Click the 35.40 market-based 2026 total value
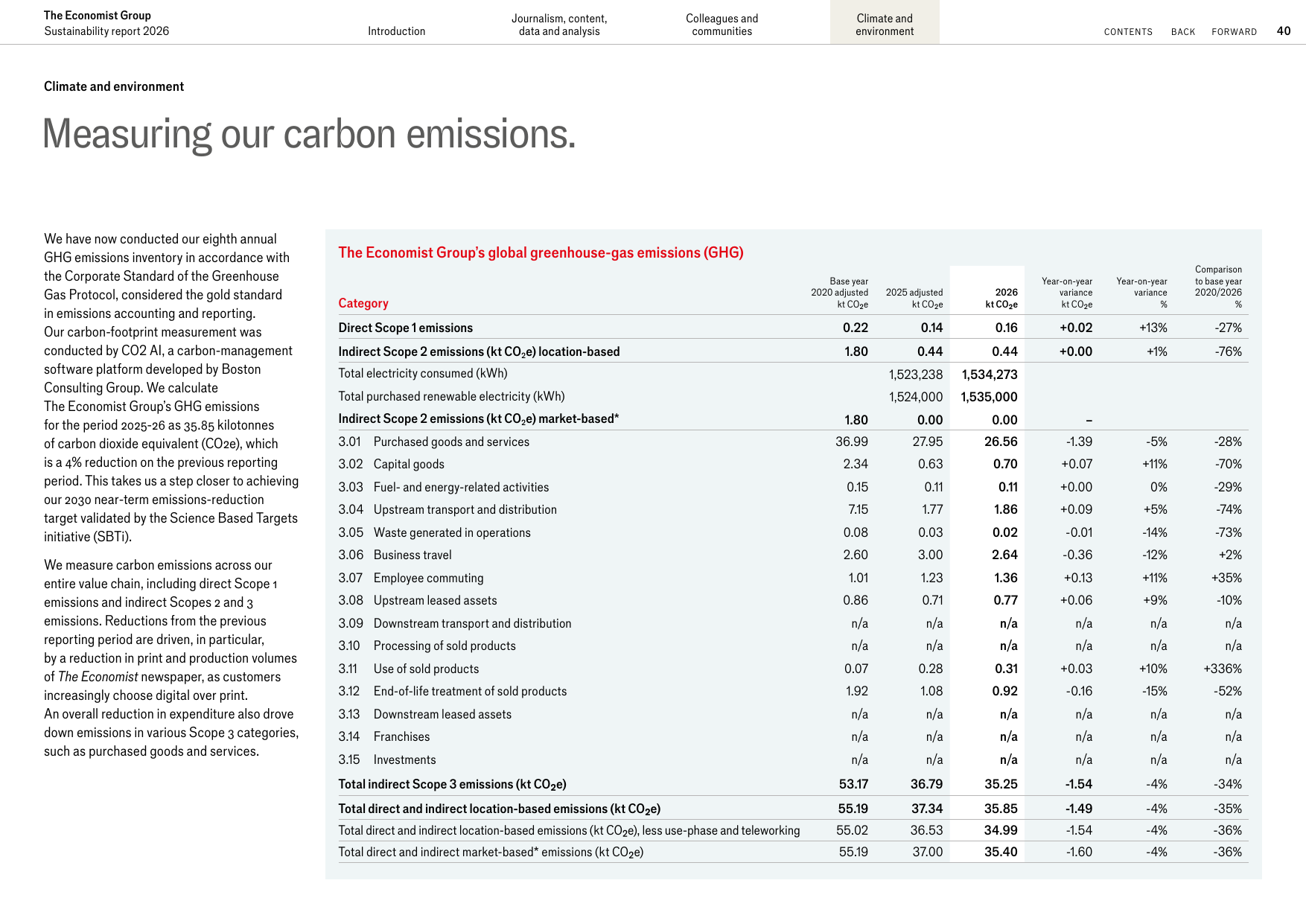This screenshot has width=1306, height=924. tap(1001, 852)
